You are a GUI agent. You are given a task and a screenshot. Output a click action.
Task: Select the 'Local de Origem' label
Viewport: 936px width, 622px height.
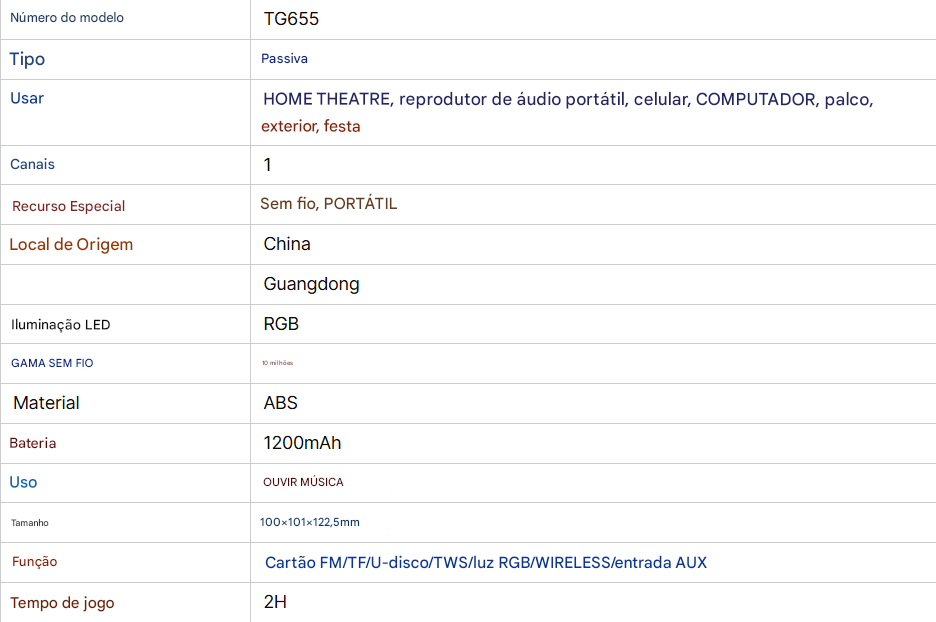click(71, 245)
